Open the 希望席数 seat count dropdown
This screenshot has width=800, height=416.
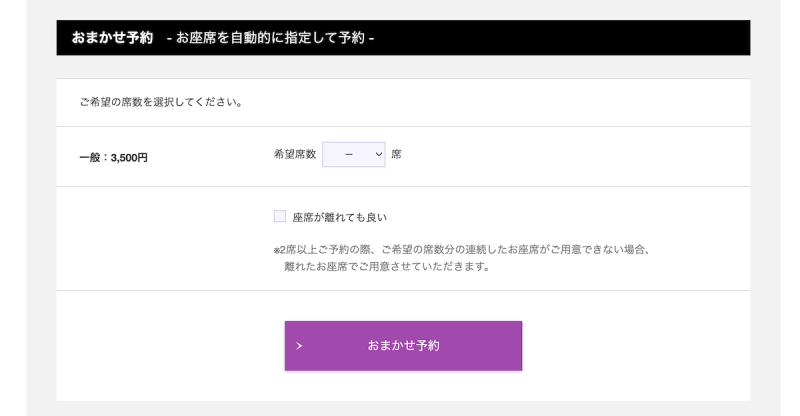[x=354, y=154]
